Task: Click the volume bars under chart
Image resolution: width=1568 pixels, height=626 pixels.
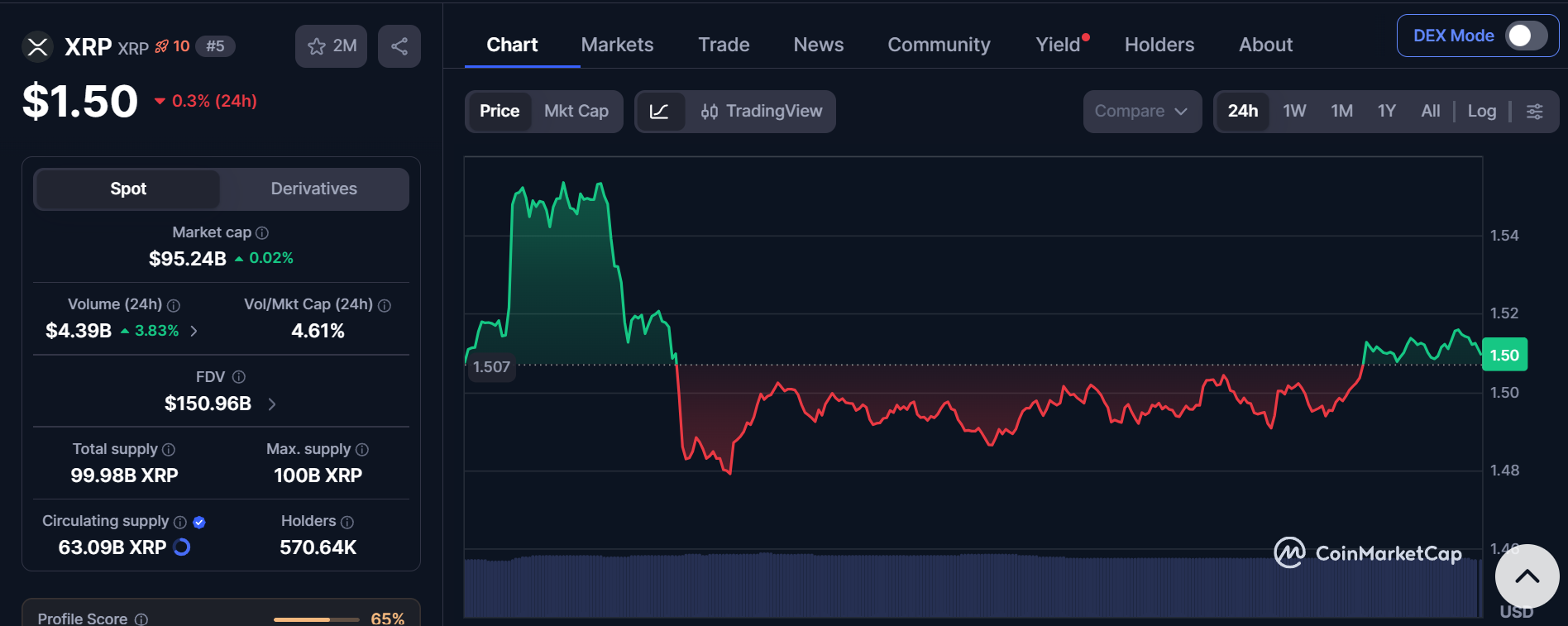Action: (973, 585)
